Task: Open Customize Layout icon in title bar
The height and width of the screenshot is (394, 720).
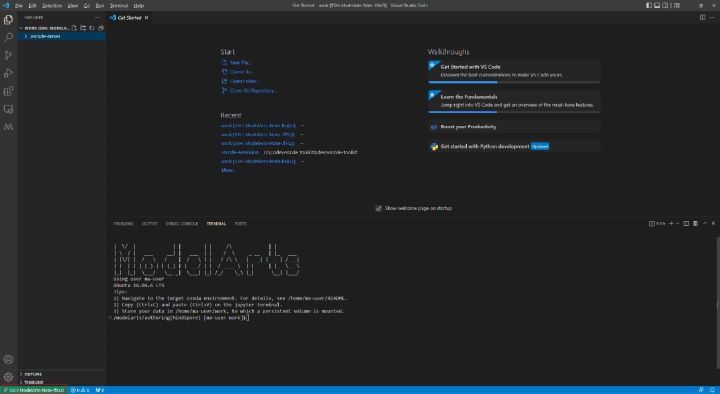Action: [677, 6]
